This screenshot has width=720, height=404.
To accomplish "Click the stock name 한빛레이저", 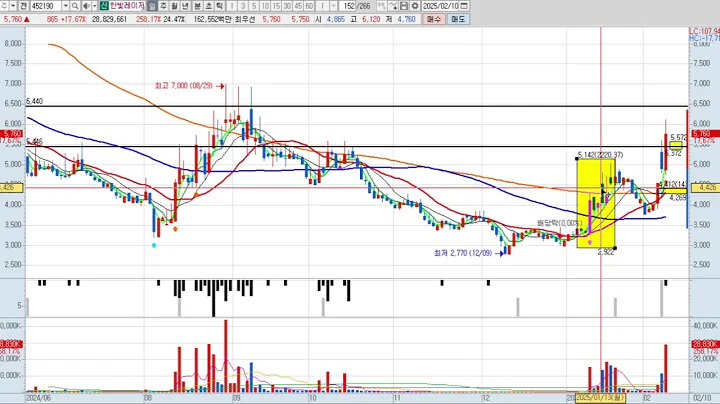I will coord(127,6).
